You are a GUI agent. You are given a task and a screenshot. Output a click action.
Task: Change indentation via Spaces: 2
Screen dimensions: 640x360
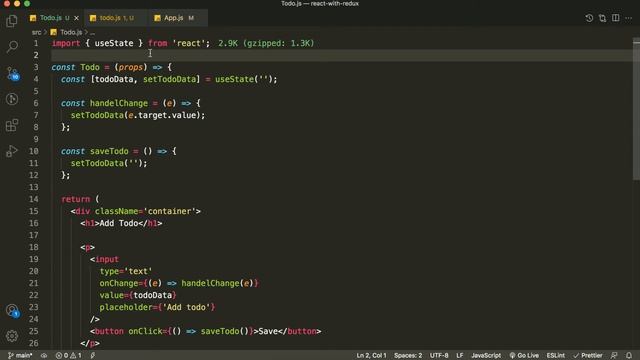[408, 356]
